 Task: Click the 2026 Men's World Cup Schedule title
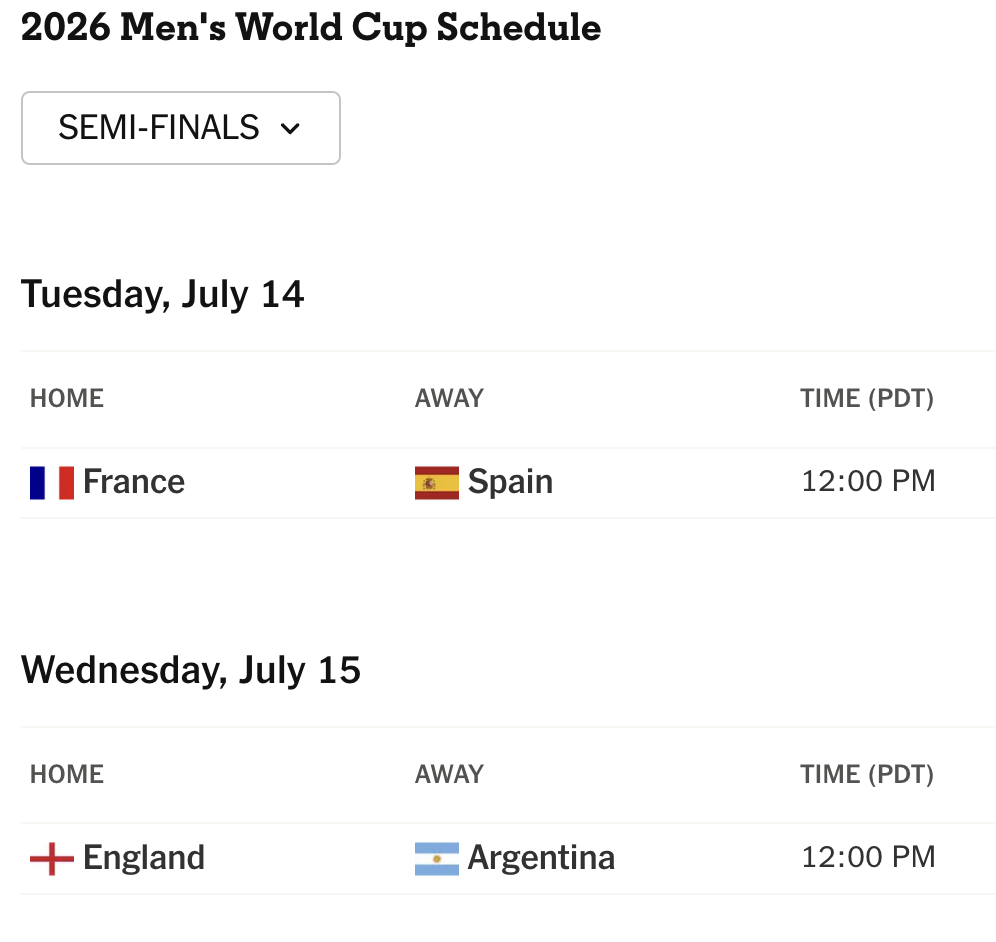point(311,28)
